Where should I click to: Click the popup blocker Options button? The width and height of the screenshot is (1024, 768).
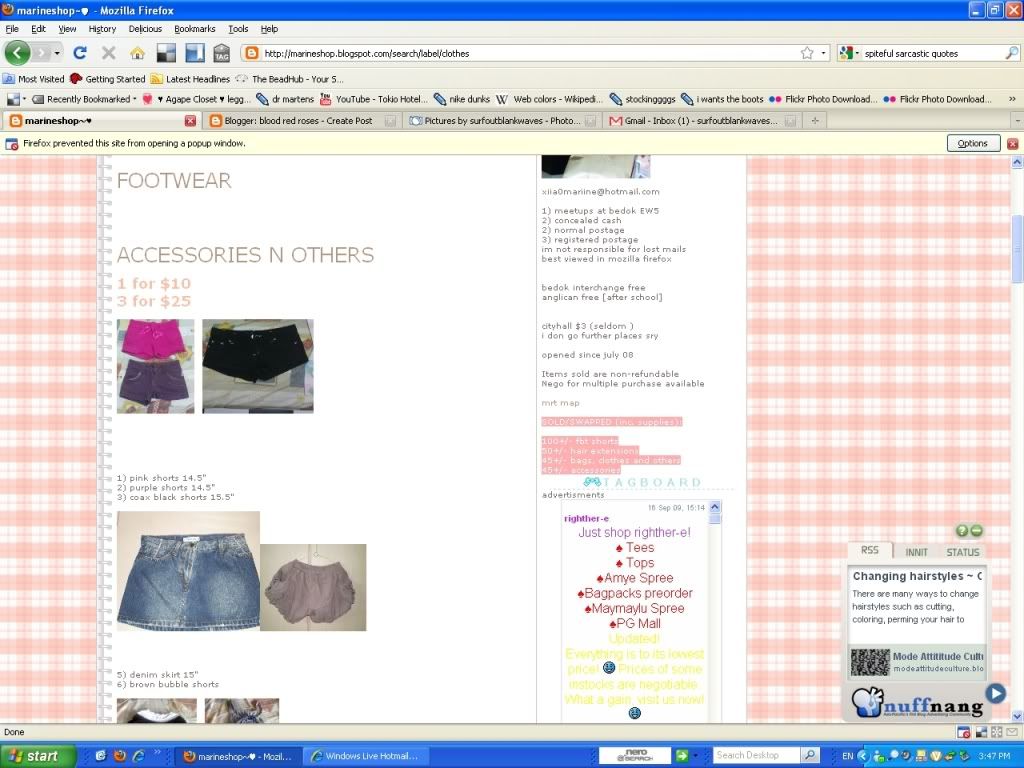972,143
